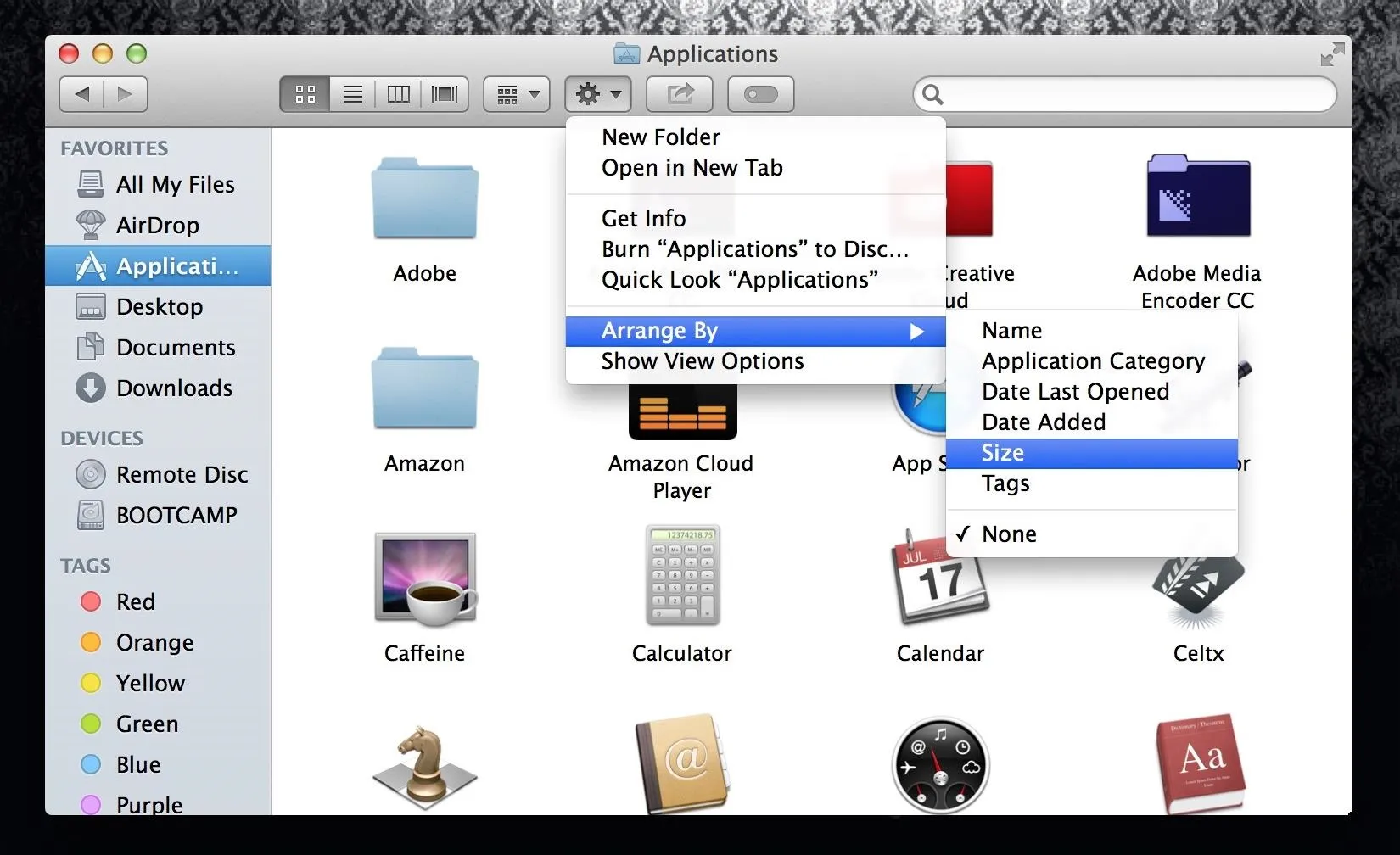Screen dimensions: 1400x855
Task: Arrange items by Name
Action: (x=1091, y=331)
